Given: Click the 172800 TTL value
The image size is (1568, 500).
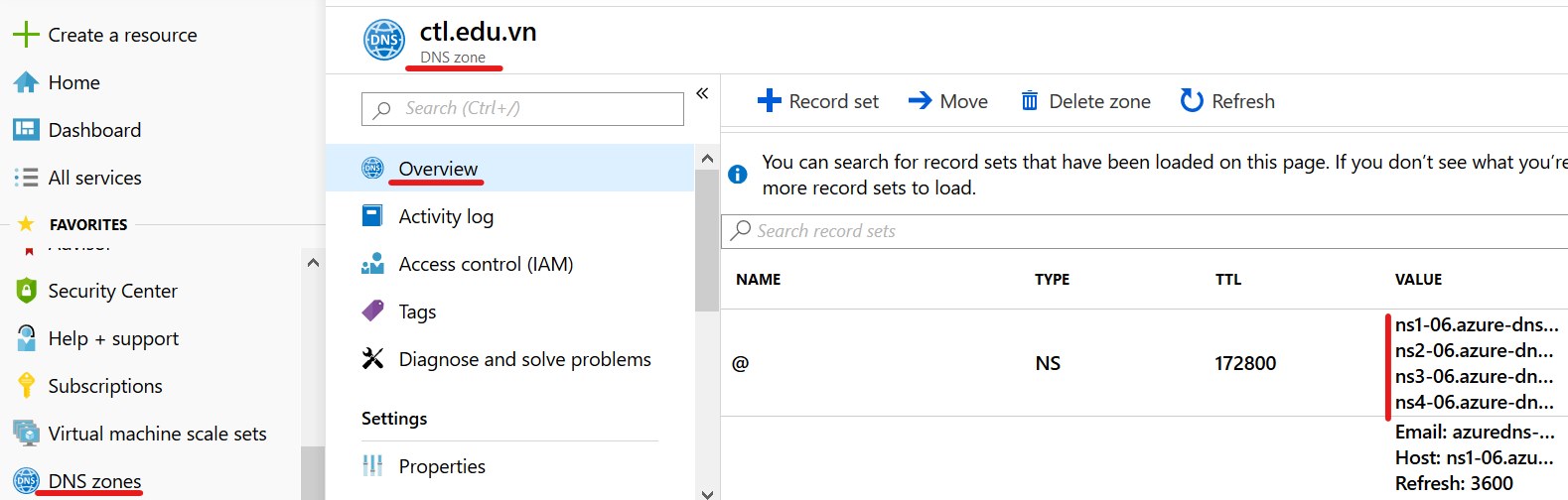Looking at the screenshot, I should [1245, 363].
